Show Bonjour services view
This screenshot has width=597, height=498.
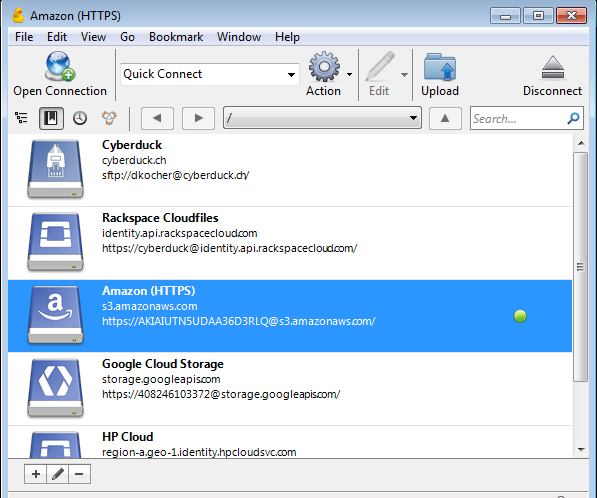tap(109, 118)
